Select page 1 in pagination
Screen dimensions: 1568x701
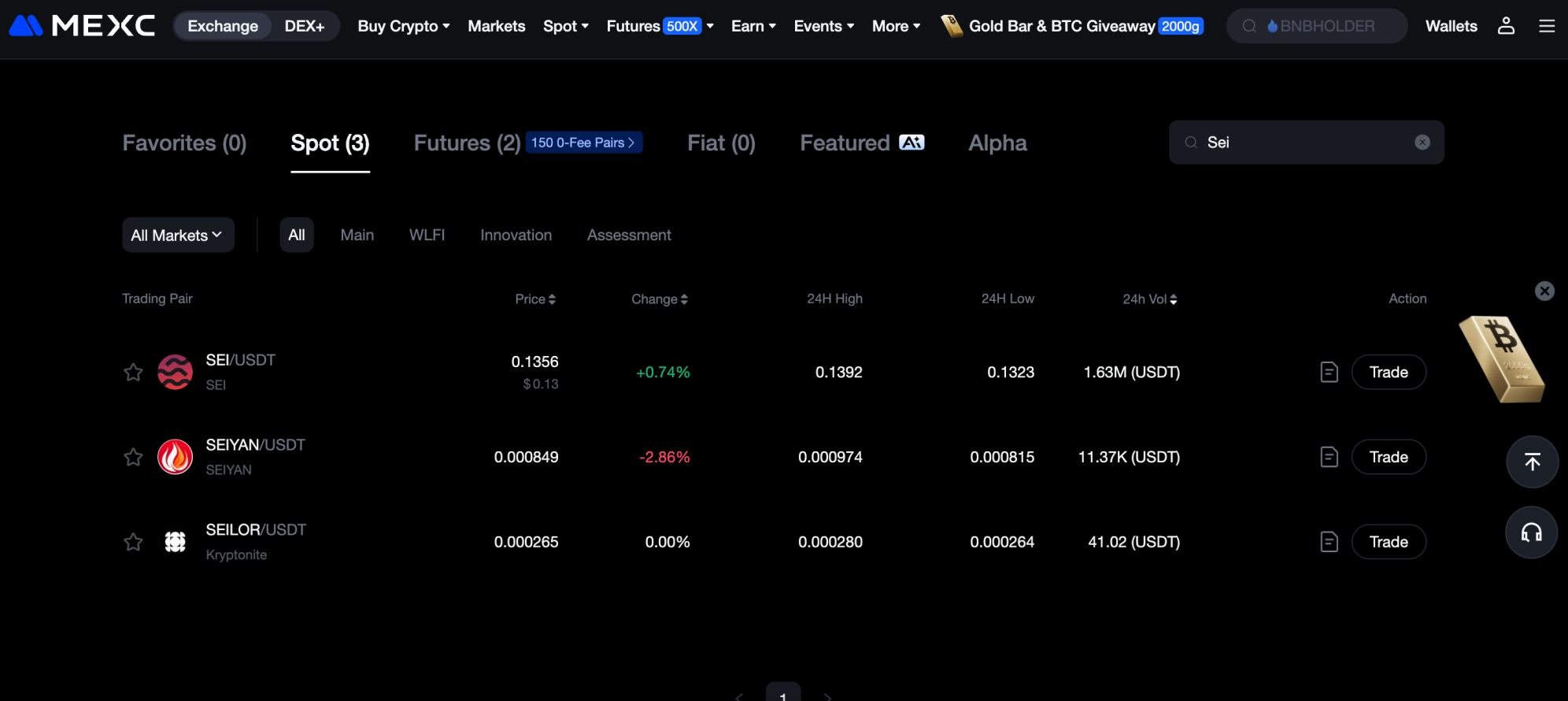[783, 693]
